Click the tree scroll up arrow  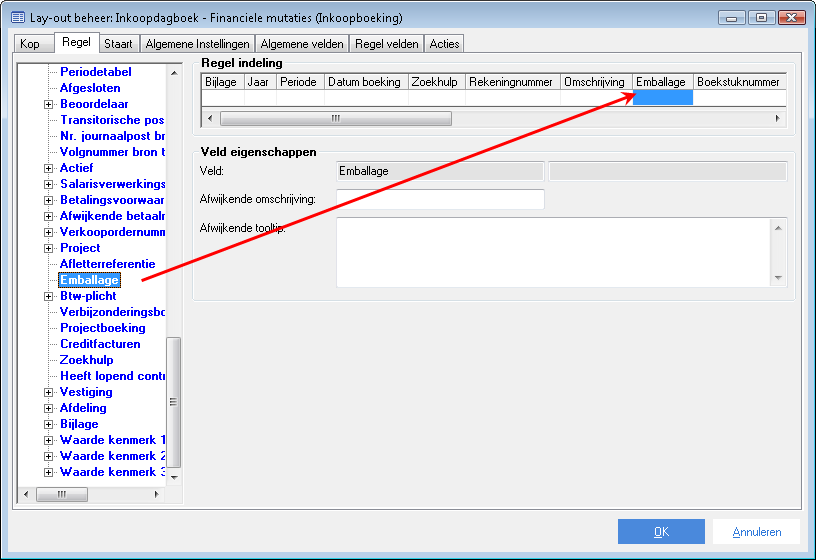(174, 73)
